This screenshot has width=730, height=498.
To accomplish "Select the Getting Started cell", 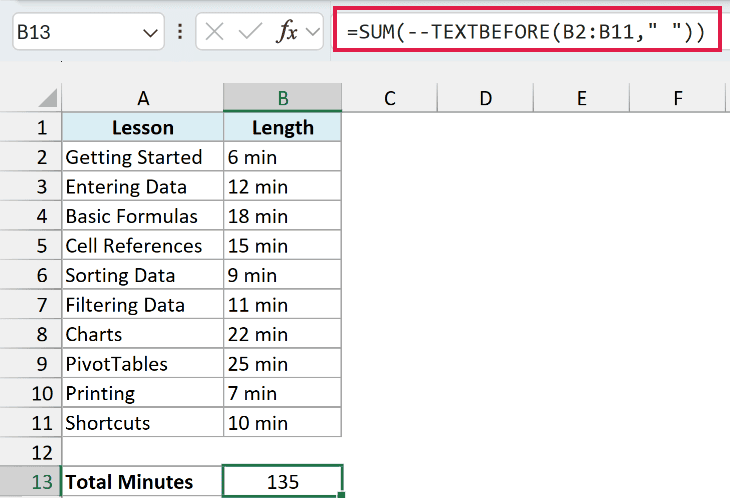I will click(x=142, y=157).
